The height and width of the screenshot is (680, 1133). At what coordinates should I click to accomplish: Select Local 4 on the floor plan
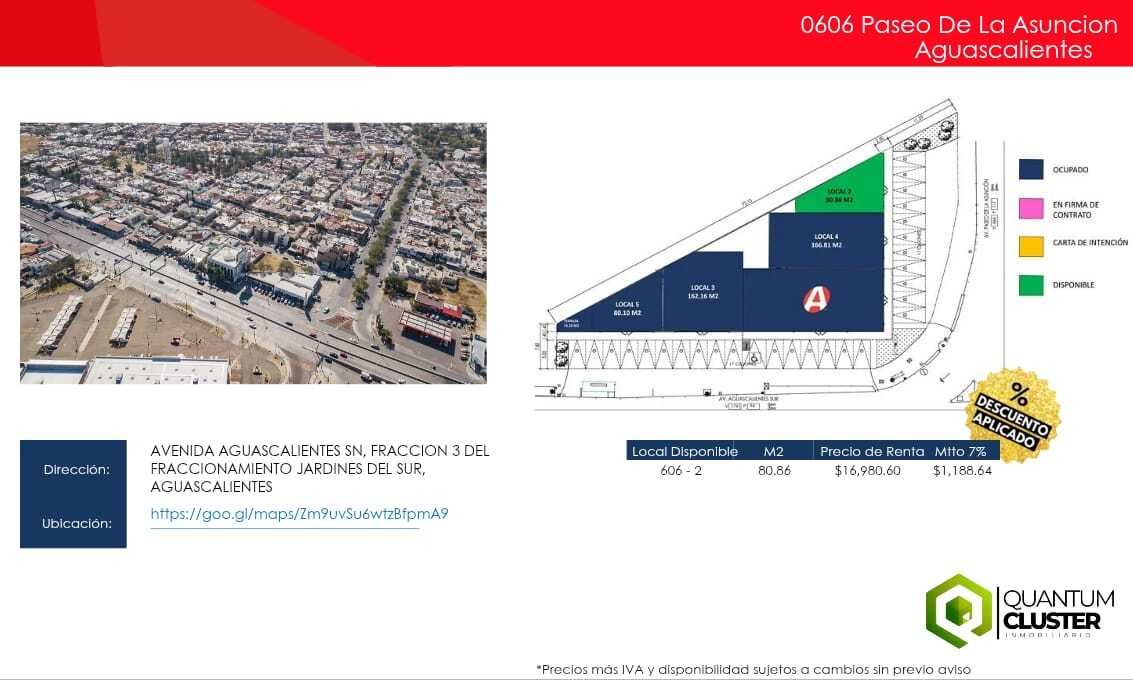pos(826,240)
